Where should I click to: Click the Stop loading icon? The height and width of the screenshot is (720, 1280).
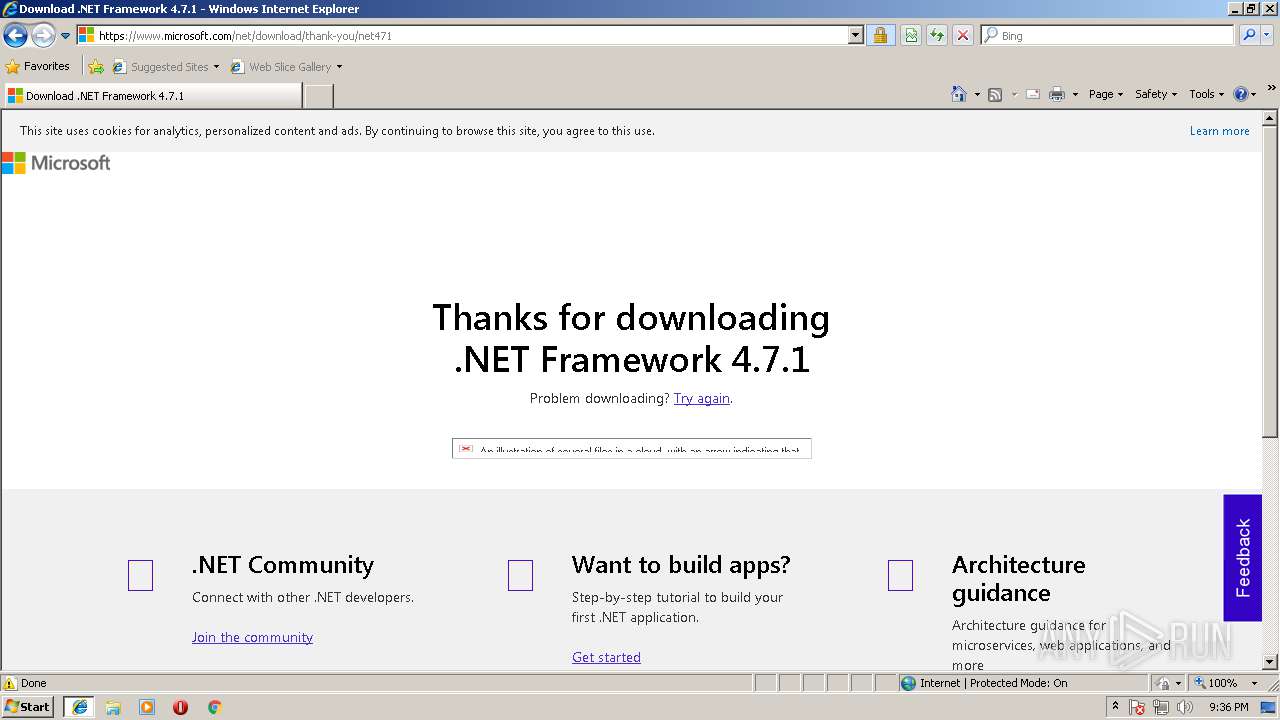[962, 35]
